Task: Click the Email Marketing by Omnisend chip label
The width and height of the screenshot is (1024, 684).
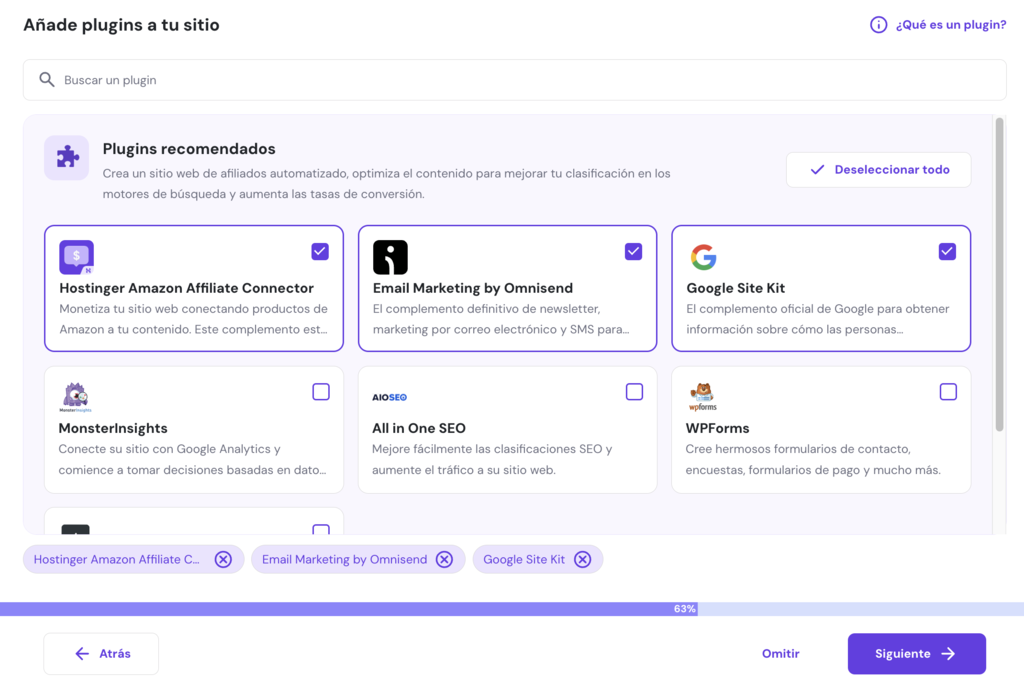Action: 344,559
